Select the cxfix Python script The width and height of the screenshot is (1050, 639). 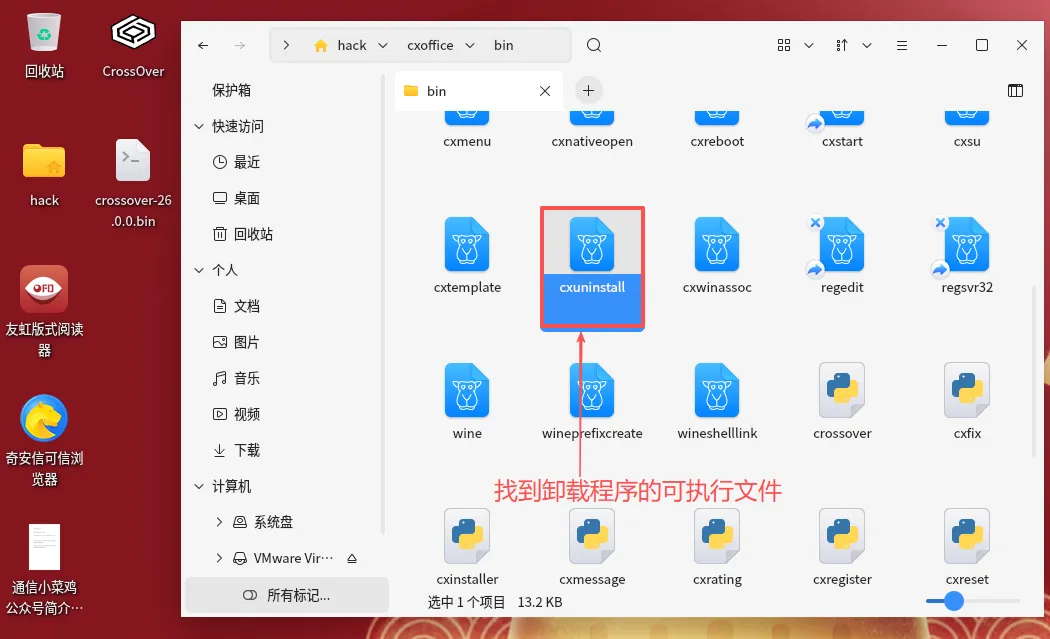[966, 390]
